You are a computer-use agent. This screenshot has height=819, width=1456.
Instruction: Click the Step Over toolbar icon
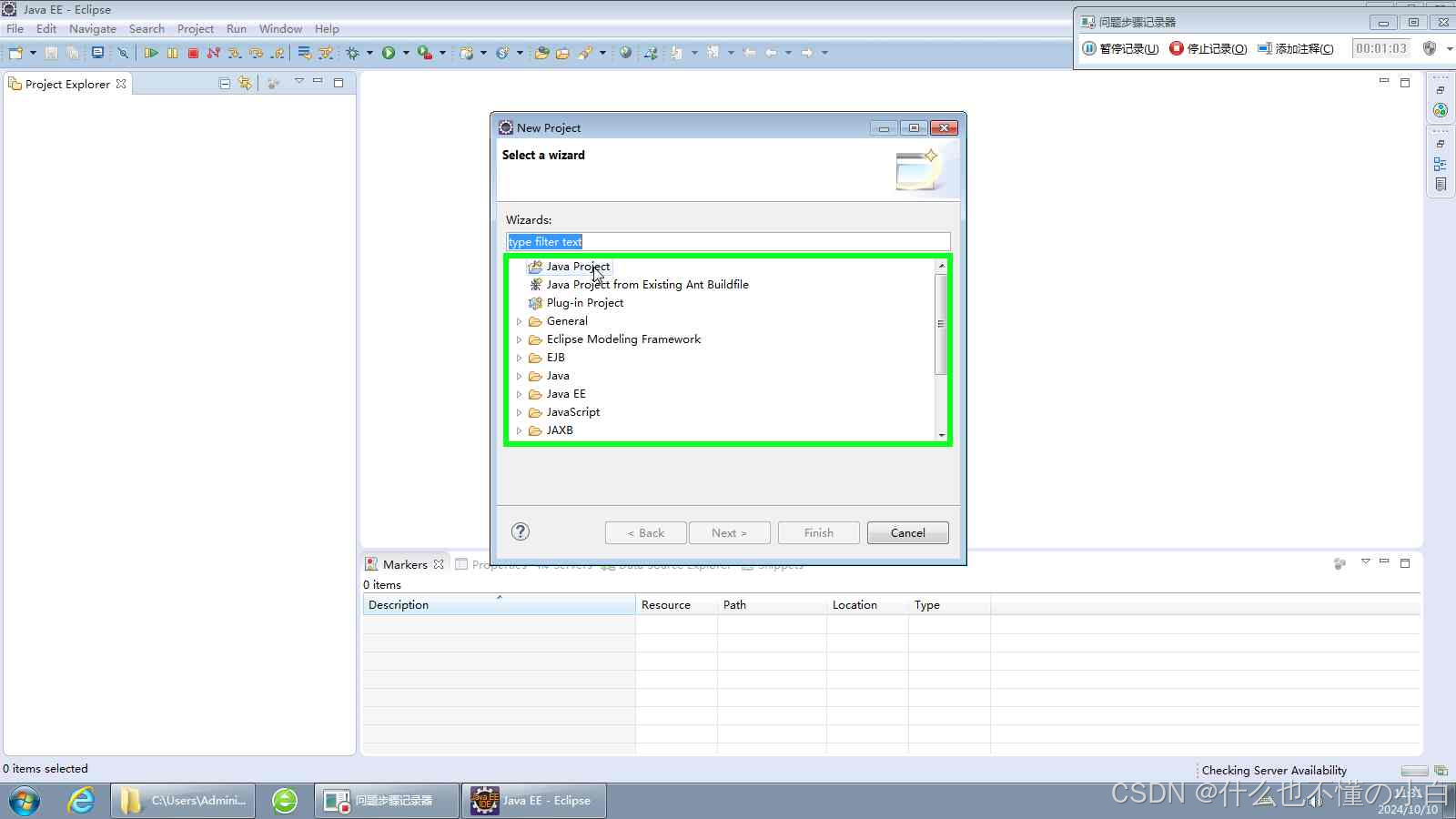[x=256, y=53]
